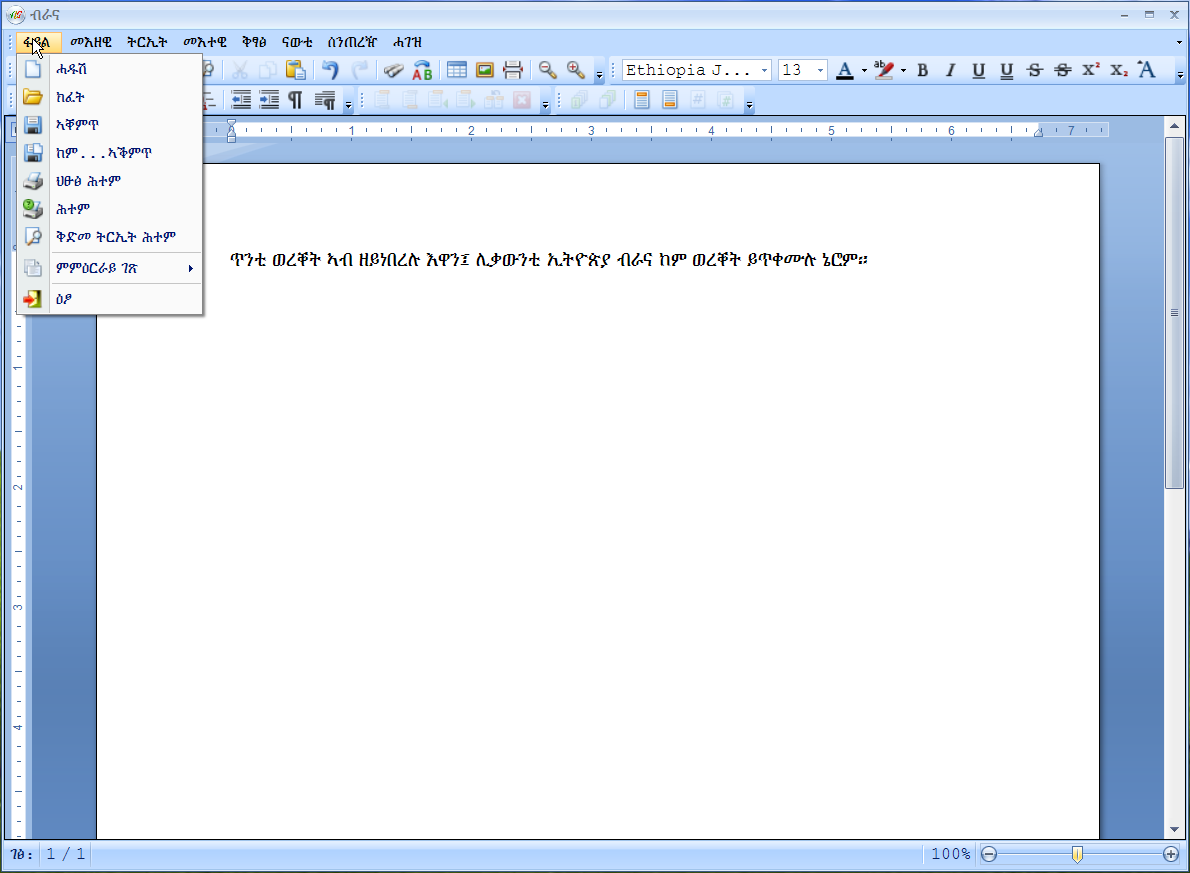Viewport: 1190px width, 873px height.
Task: Open the ሓገዝ menu
Action: tap(408, 43)
